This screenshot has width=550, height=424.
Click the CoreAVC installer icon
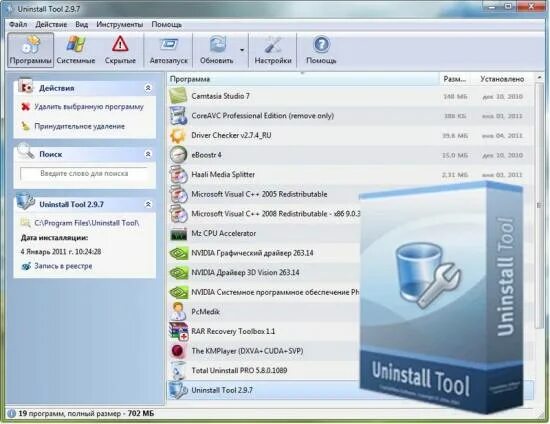click(x=179, y=116)
